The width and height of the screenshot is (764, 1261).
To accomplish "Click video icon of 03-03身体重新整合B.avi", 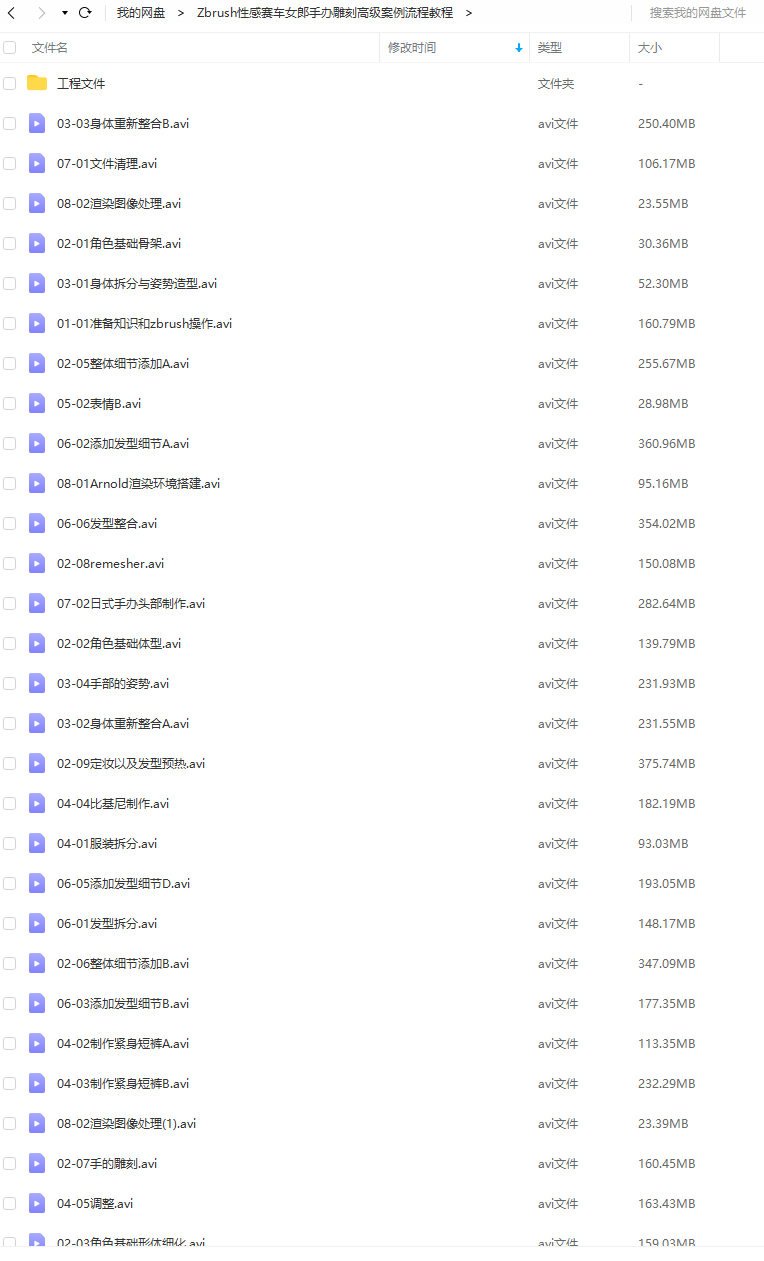I will click(37, 123).
